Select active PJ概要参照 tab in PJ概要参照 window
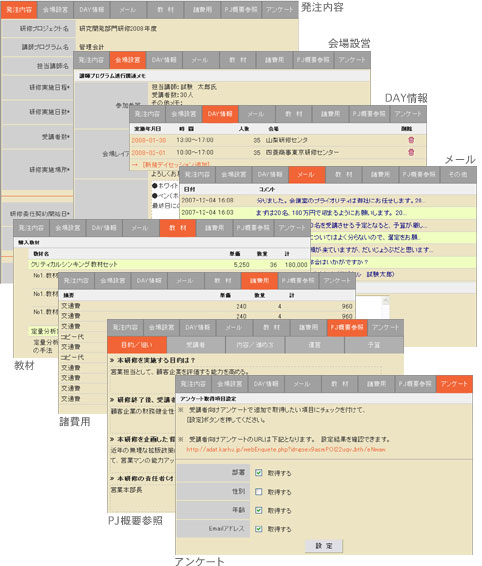The height and width of the screenshot is (566, 482). [x=347, y=328]
